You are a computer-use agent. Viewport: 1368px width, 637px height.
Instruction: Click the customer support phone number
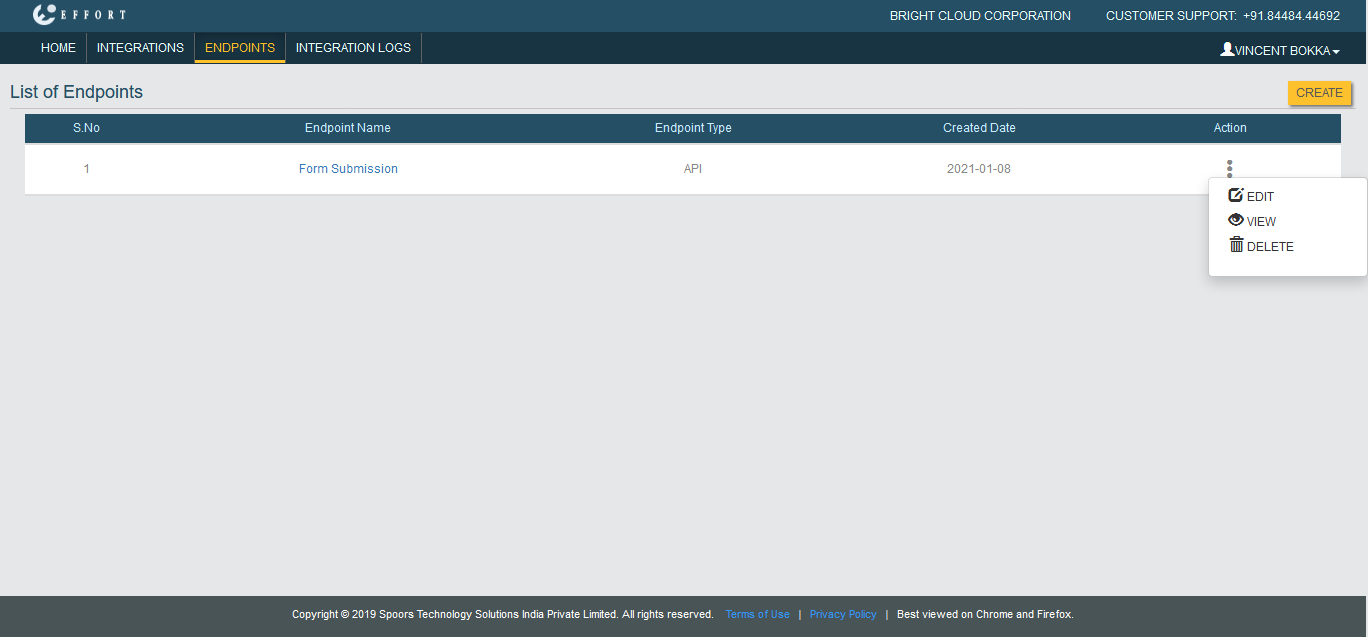(x=1291, y=16)
